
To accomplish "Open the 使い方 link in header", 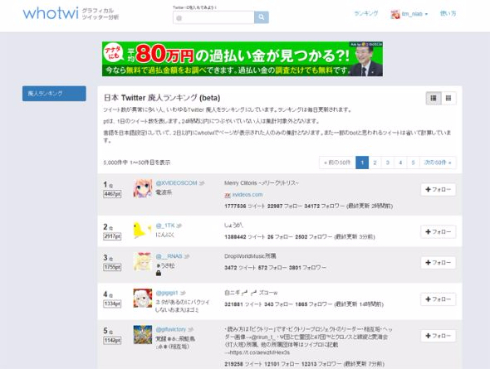I will click(448, 14).
